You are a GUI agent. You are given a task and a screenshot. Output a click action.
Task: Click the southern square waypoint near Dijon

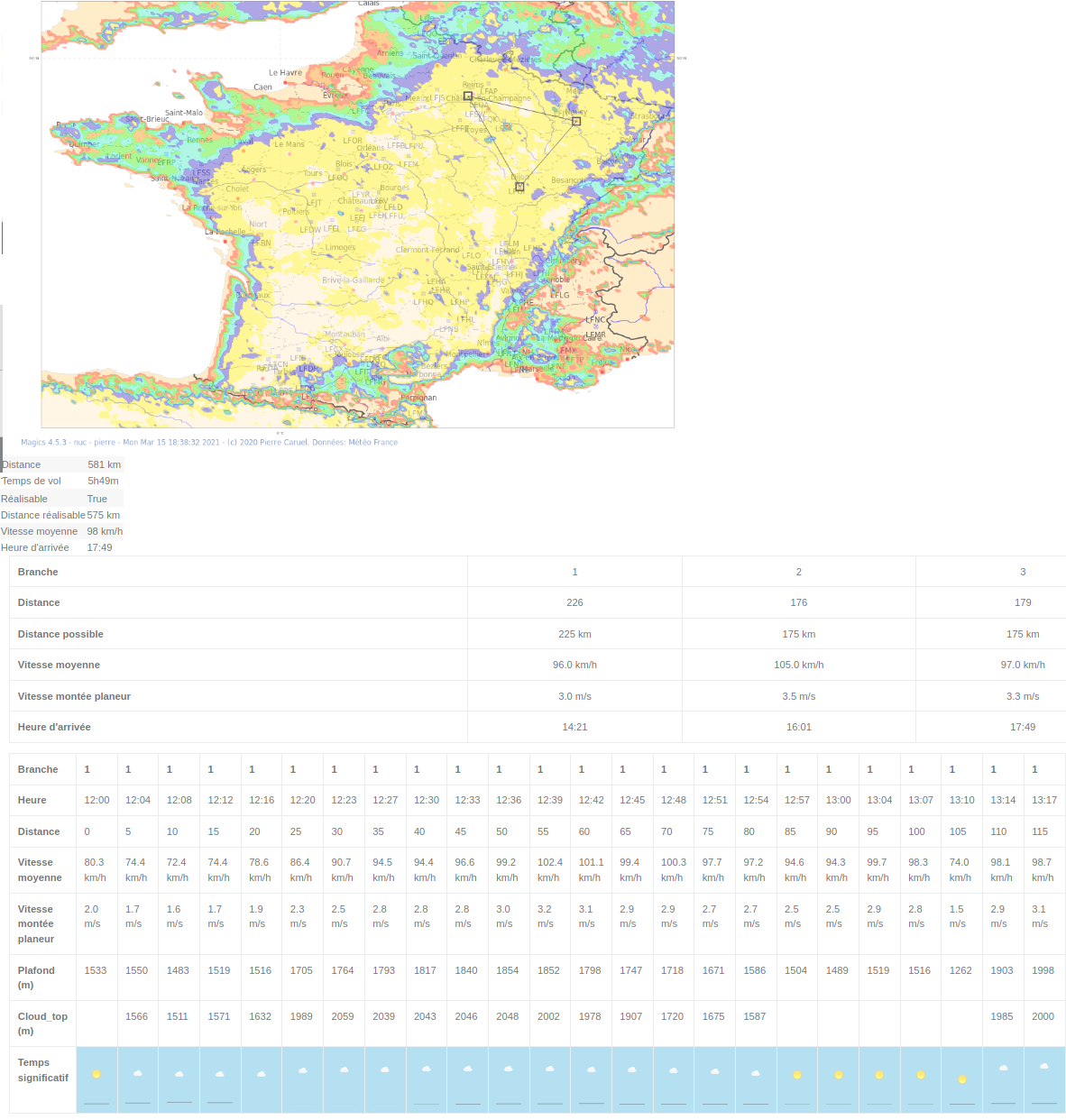(519, 187)
